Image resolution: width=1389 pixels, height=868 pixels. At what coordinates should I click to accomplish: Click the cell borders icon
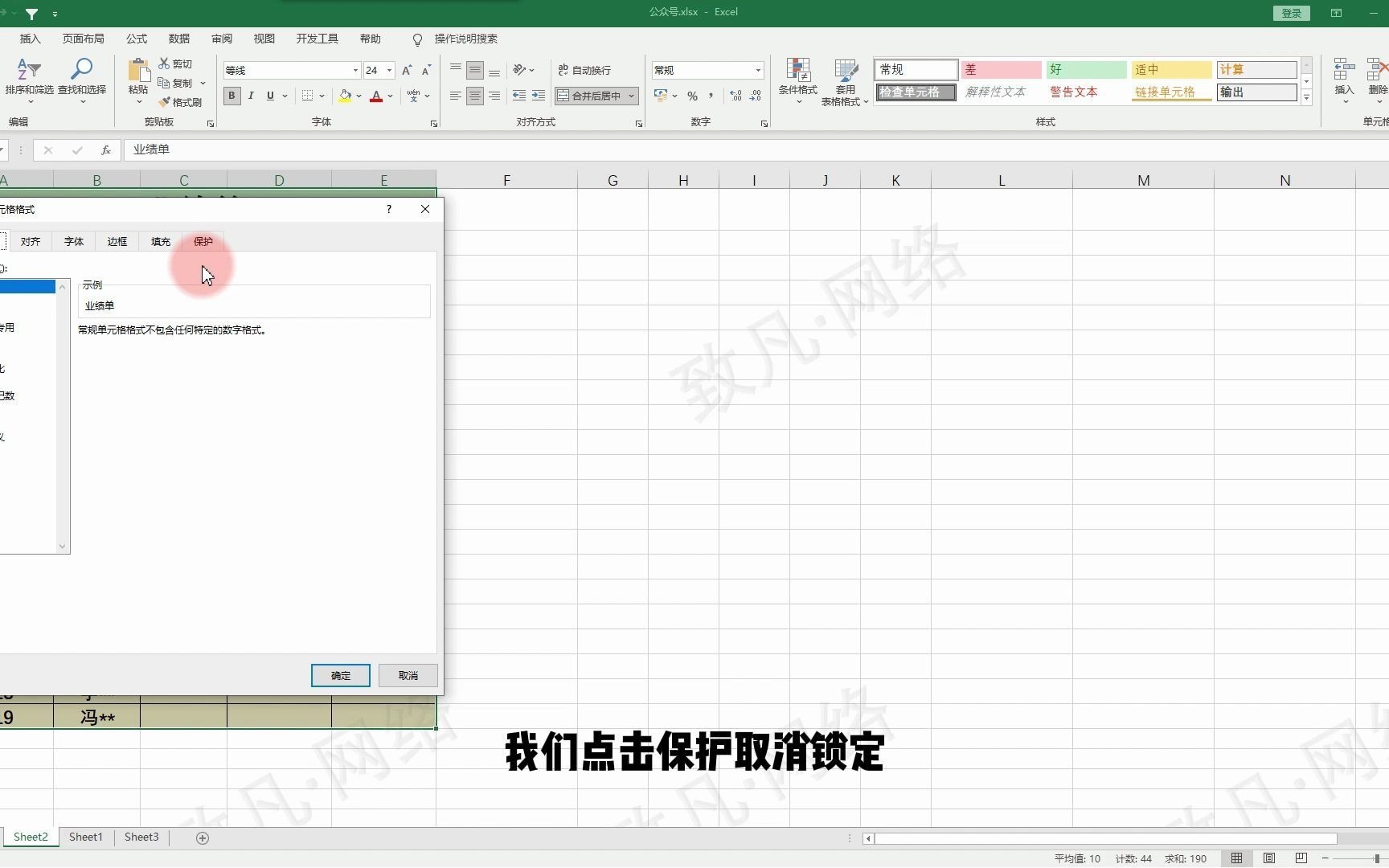(307, 96)
